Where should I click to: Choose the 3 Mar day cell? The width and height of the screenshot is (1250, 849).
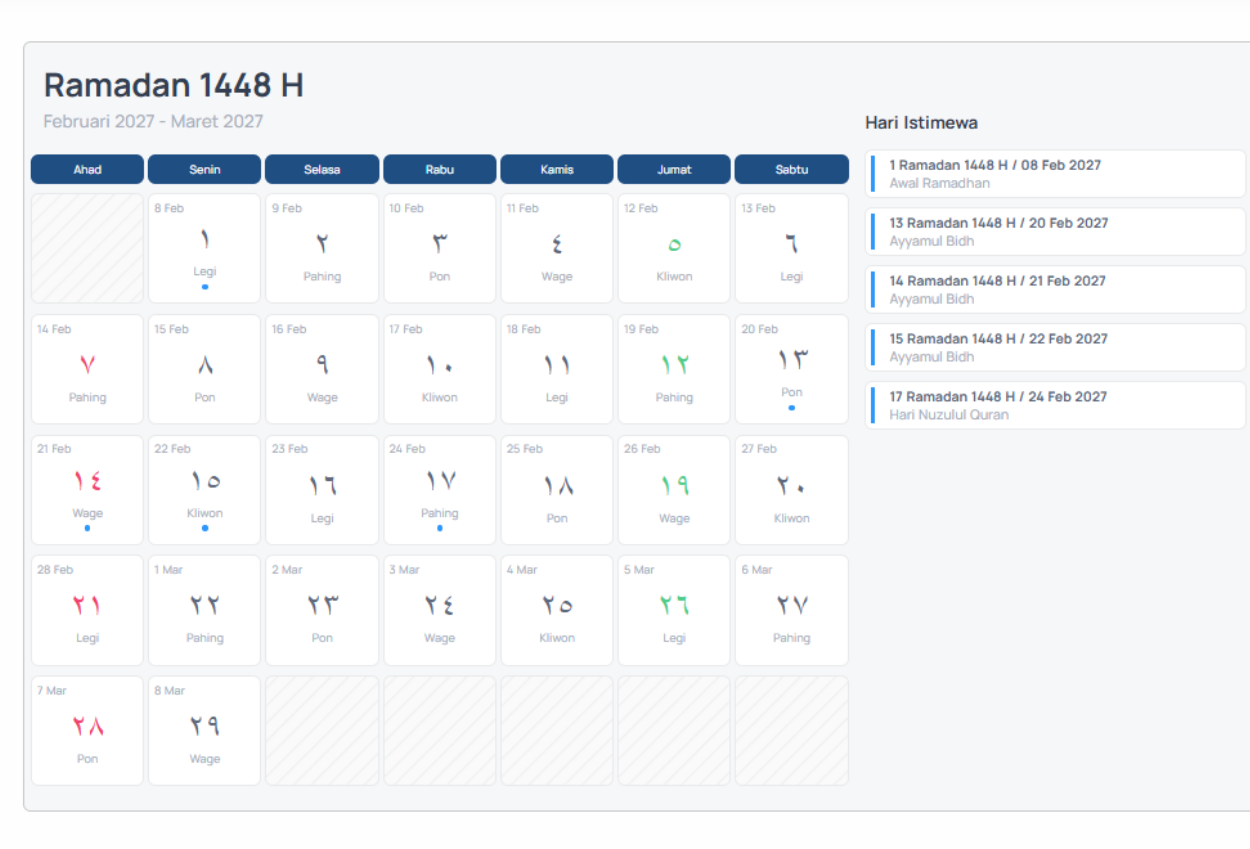[x=440, y=611]
